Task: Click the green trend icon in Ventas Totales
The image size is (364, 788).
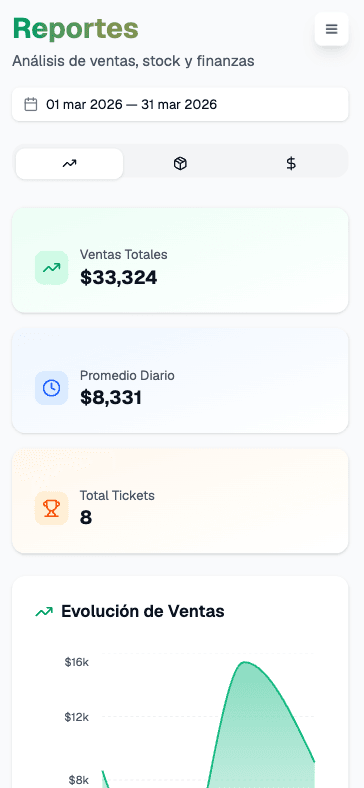Action: tap(51, 268)
